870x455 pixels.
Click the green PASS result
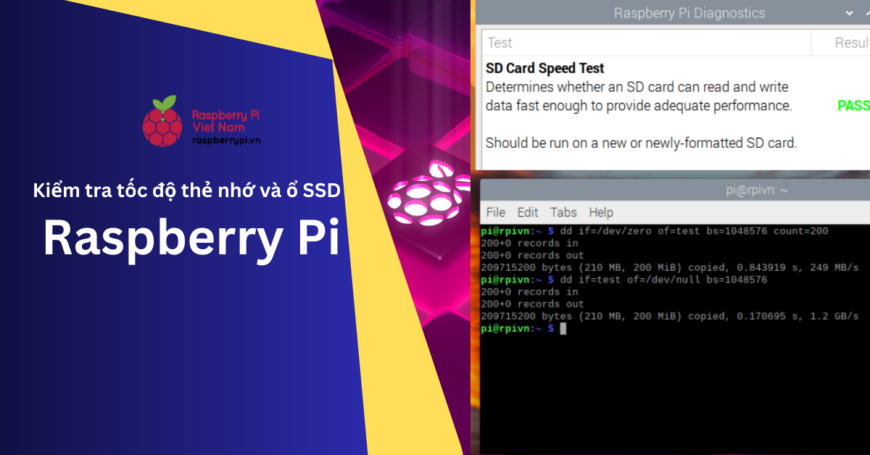[852, 105]
